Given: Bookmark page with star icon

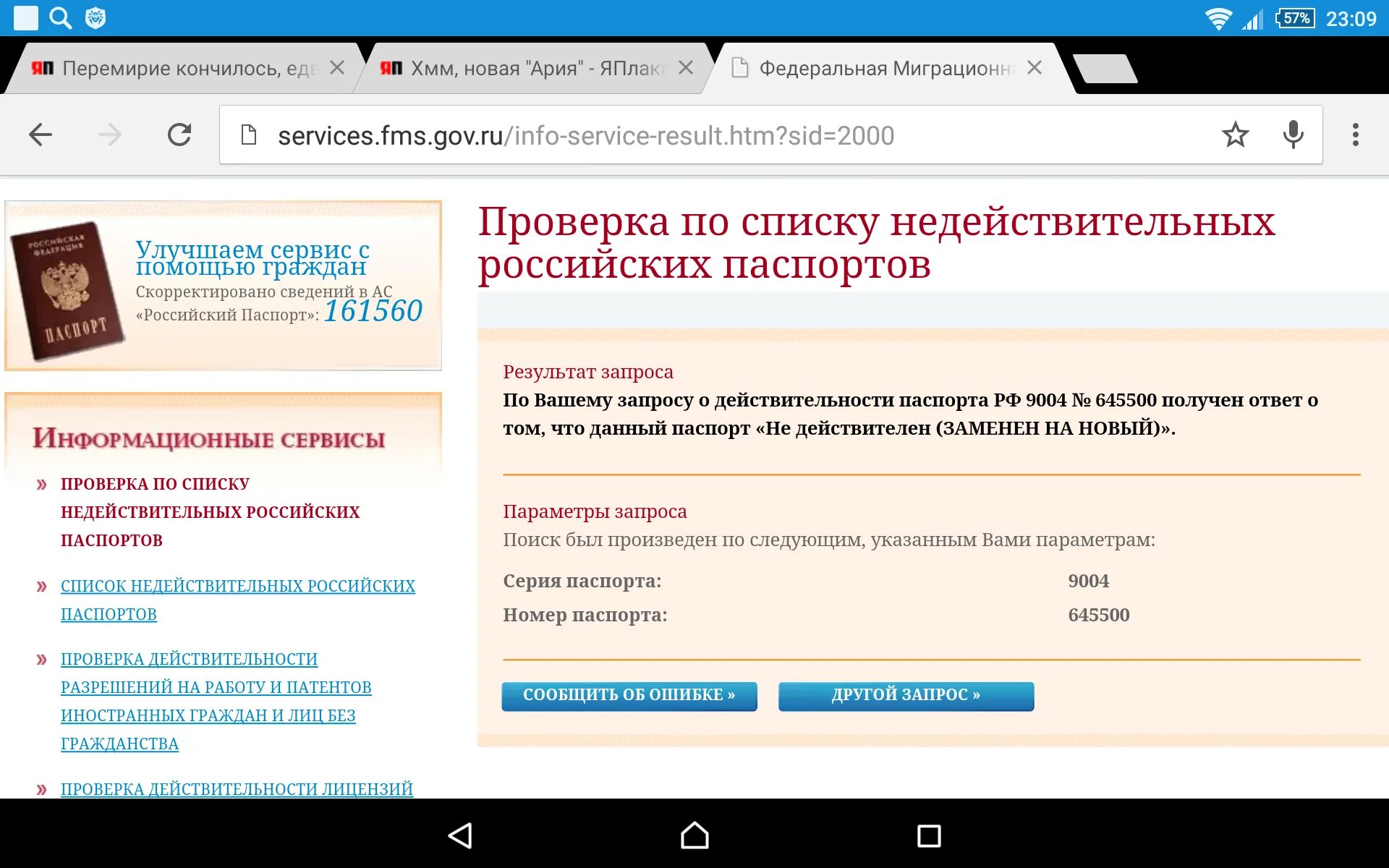Looking at the screenshot, I should coord(1235,135).
